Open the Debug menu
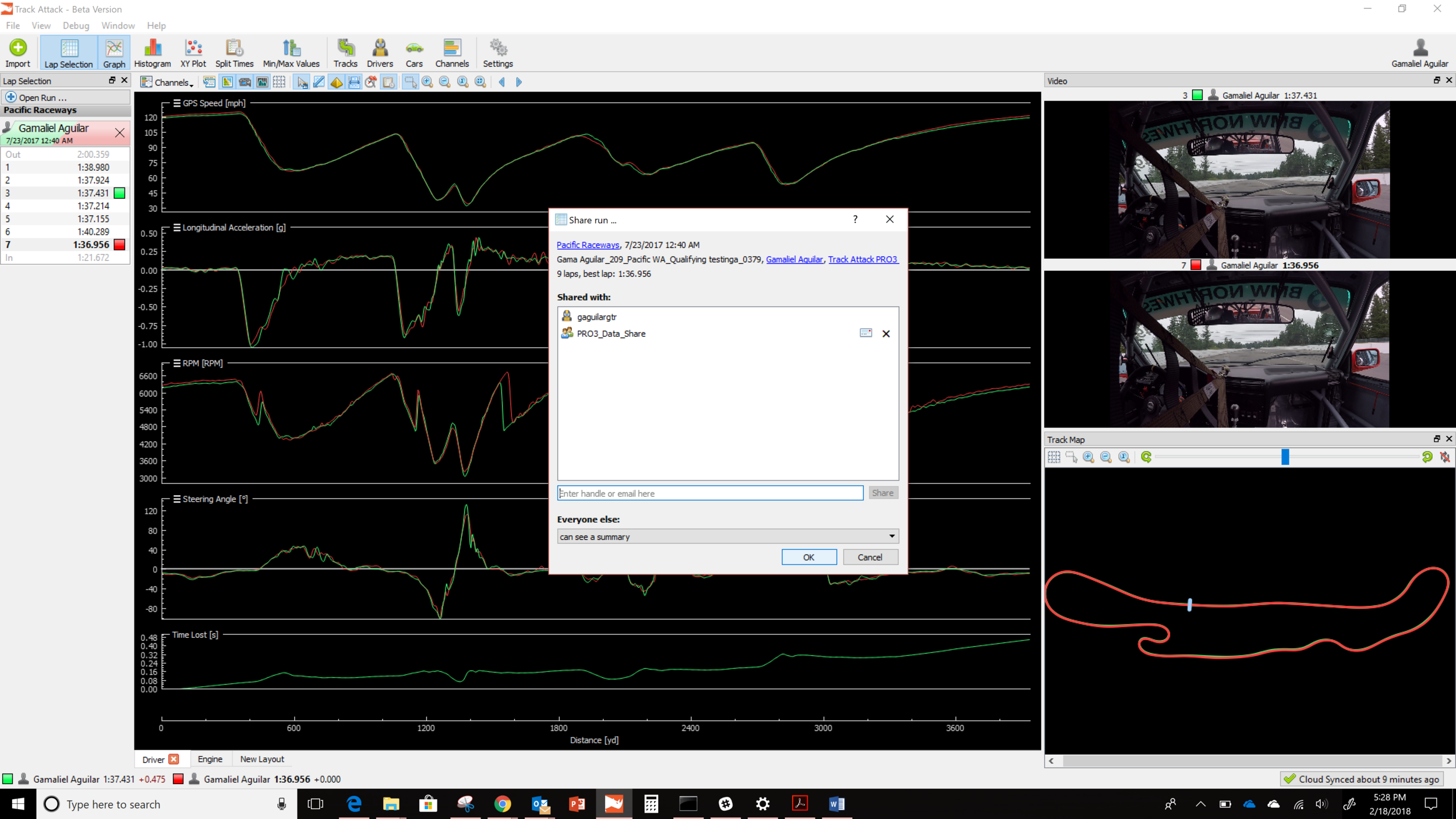This screenshot has height=819, width=1456. click(76, 26)
